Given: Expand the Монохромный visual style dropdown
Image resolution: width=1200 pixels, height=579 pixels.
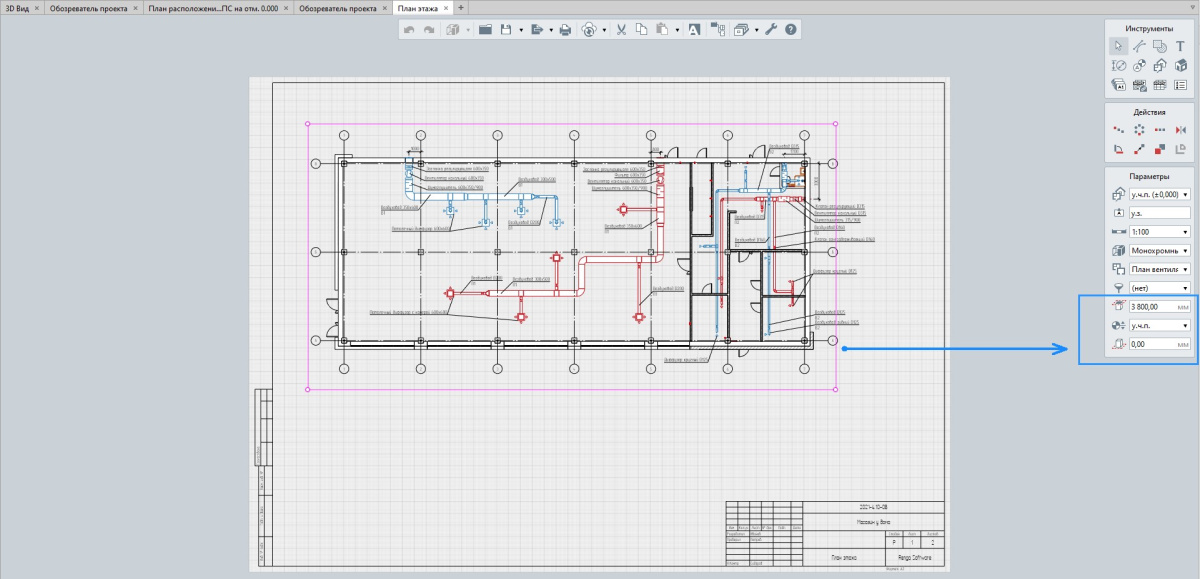Looking at the screenshot, I should (1160, 249).
